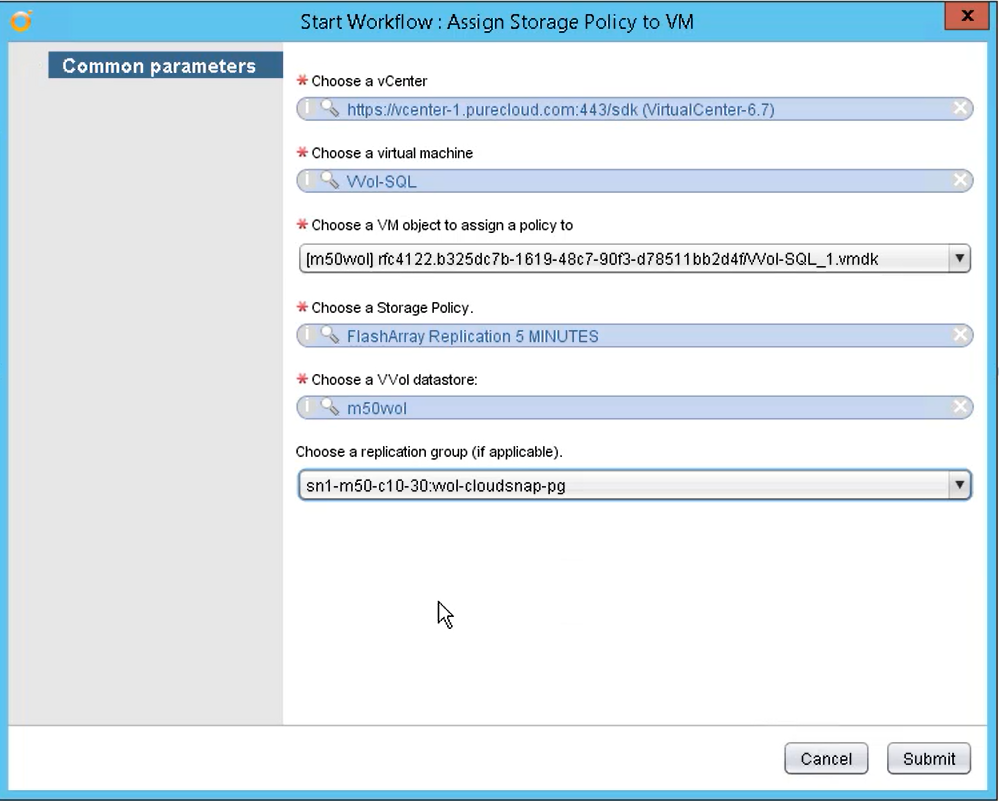Image resolution: width=999 pixels, height=802 pixels.
Task: Close the Start Workflow dialog
Action: (x=966, y=16)
